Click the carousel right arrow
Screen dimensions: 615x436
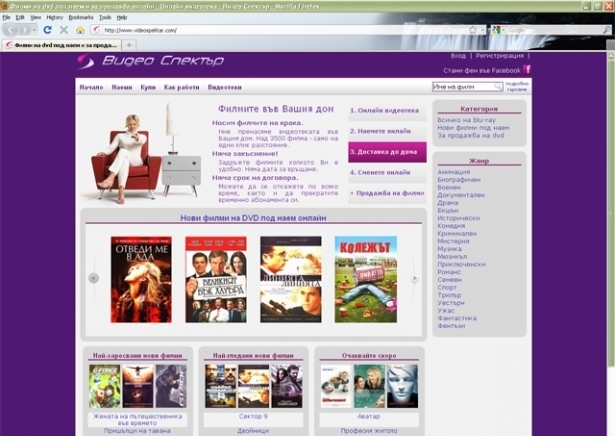point(415,278)
